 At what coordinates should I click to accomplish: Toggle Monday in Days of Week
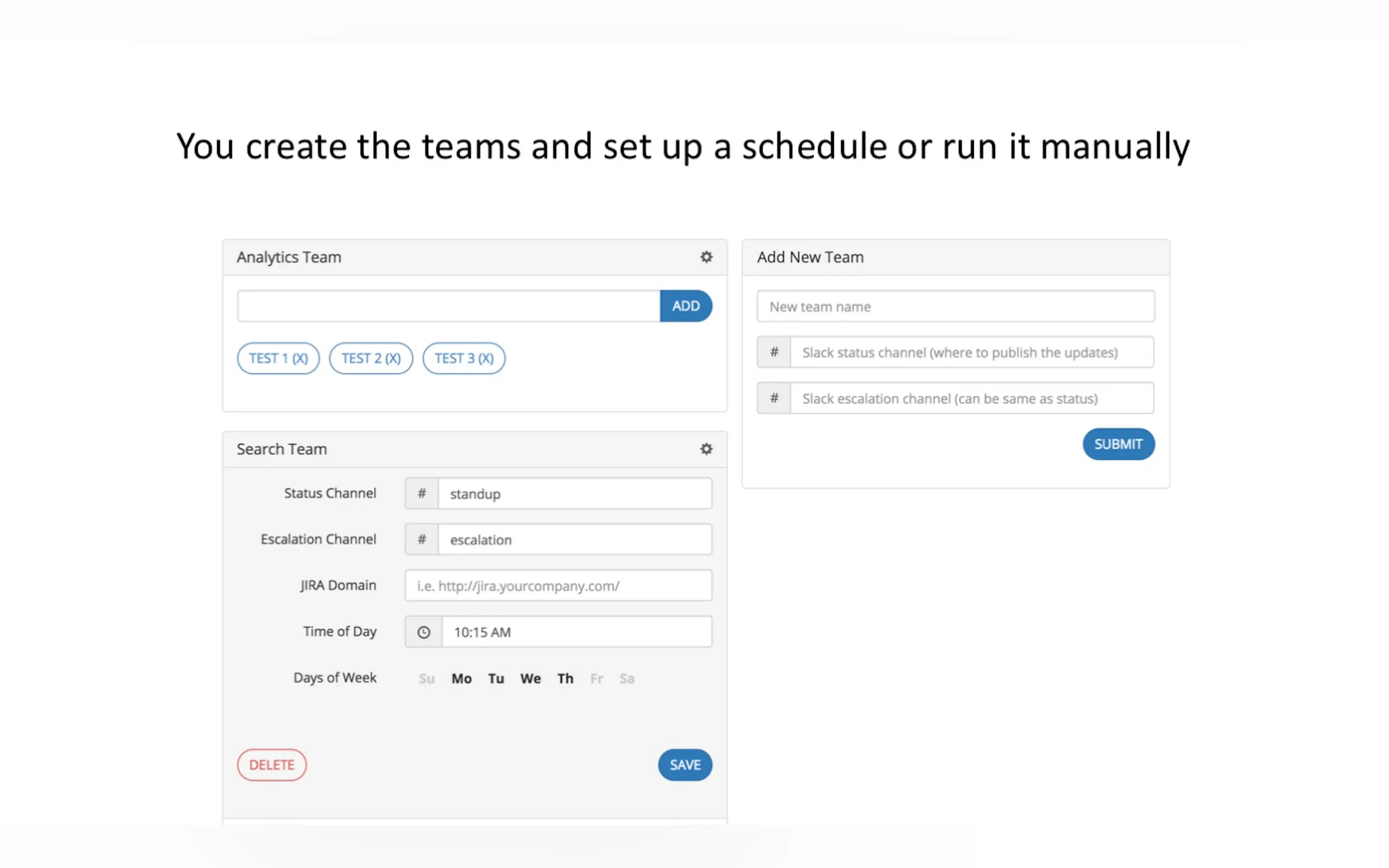[x=461, y=678]
